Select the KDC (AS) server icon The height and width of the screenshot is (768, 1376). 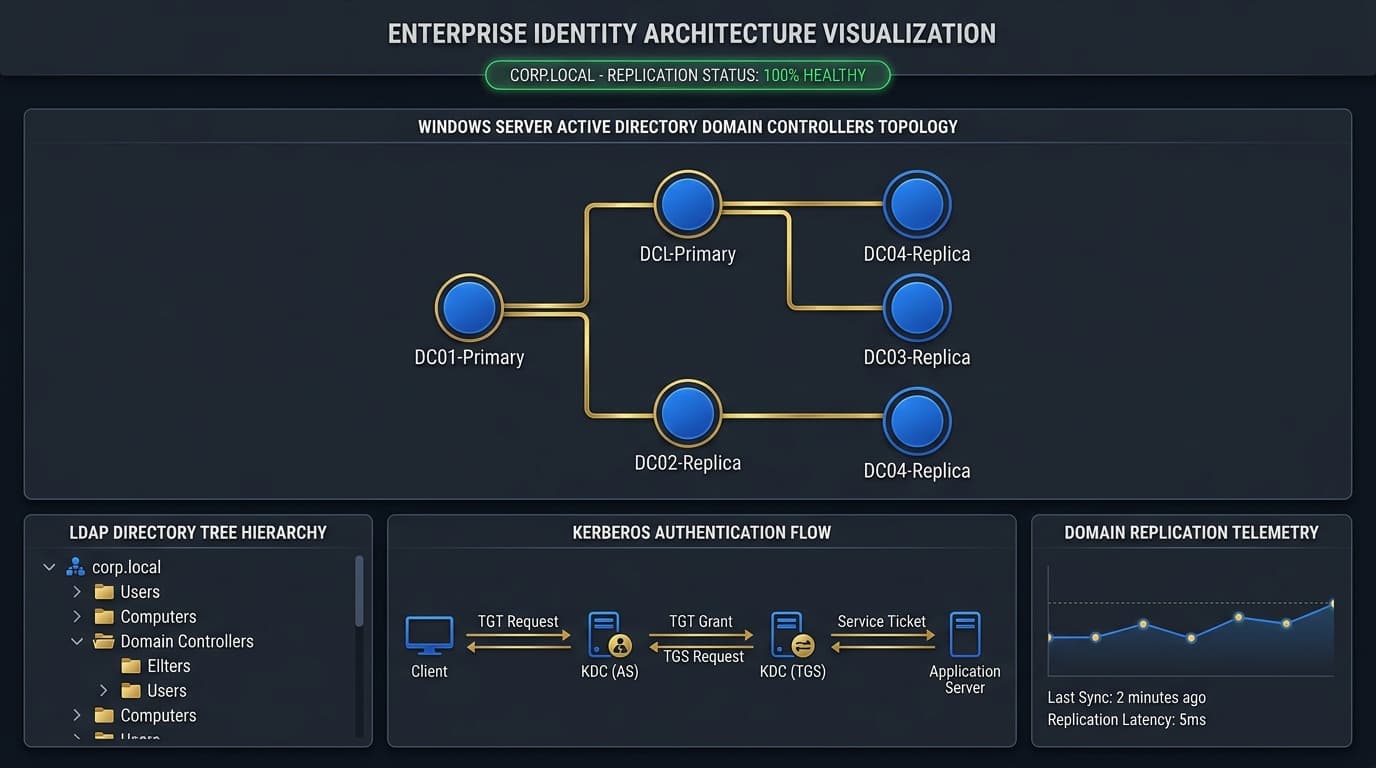coord(609,635)
